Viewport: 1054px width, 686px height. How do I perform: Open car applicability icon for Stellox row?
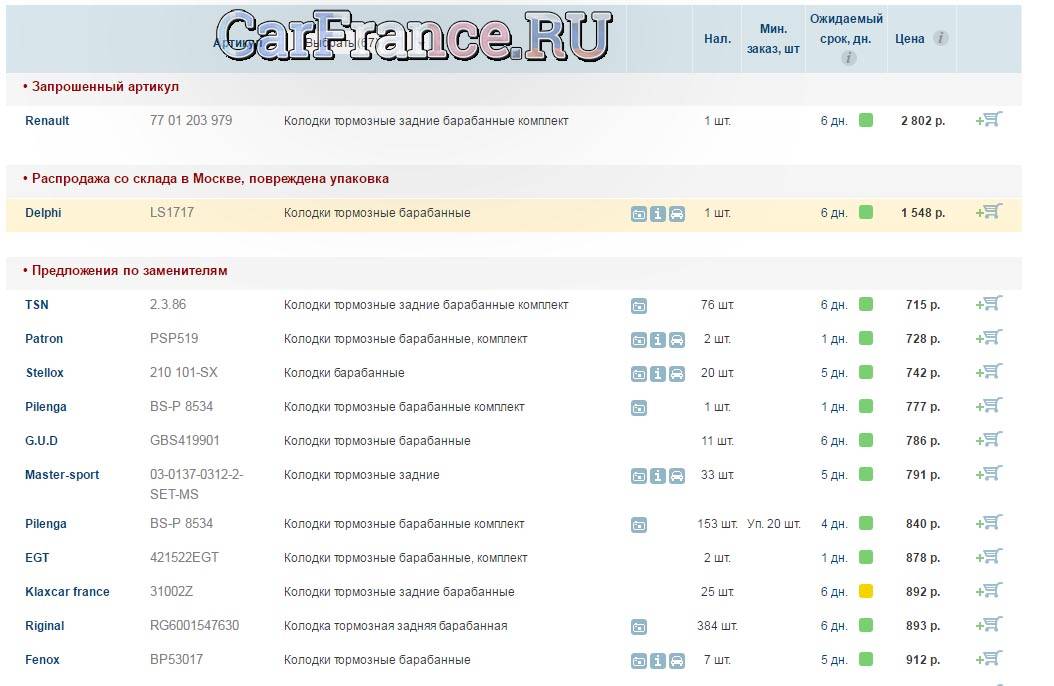coord(677,374)
